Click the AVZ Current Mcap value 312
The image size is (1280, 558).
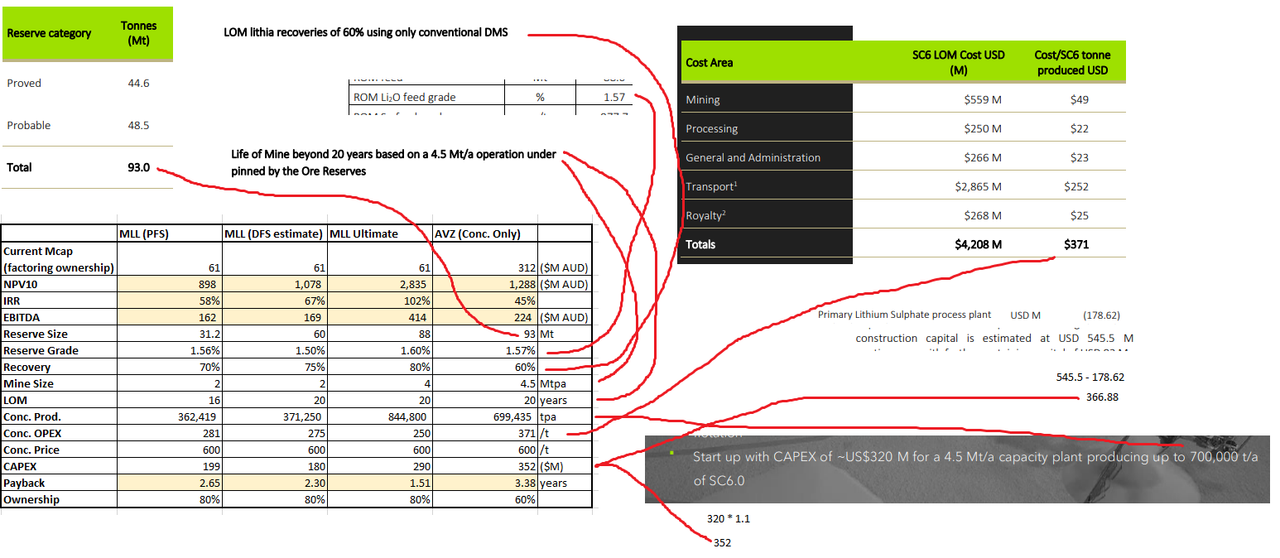[x=524, y=267]
